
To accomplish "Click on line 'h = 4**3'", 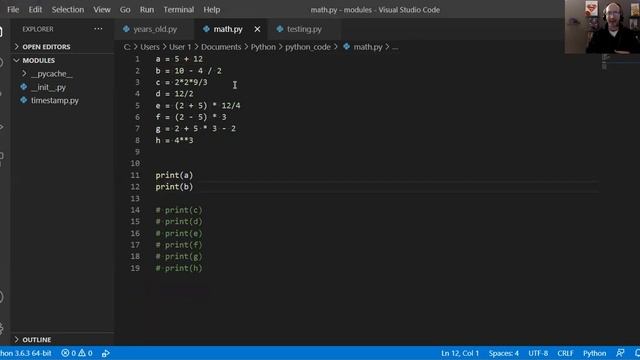I will point(174,140).
